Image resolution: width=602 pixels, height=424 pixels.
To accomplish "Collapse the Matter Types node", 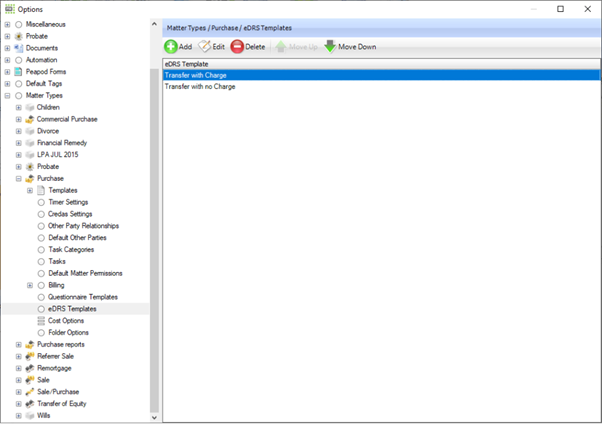I will coord(7,96).
